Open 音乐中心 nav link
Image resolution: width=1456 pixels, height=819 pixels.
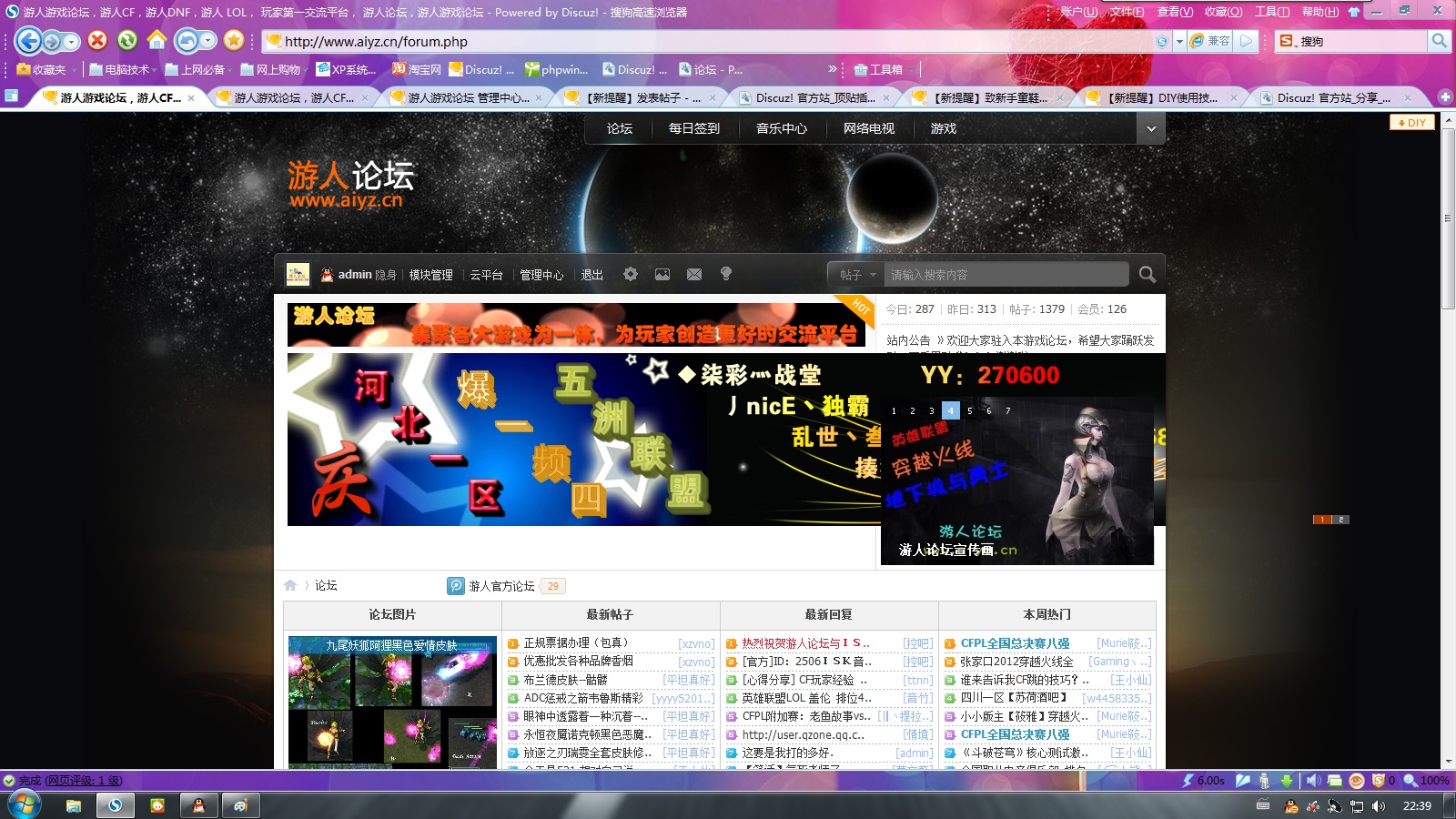tap(782, 128)
